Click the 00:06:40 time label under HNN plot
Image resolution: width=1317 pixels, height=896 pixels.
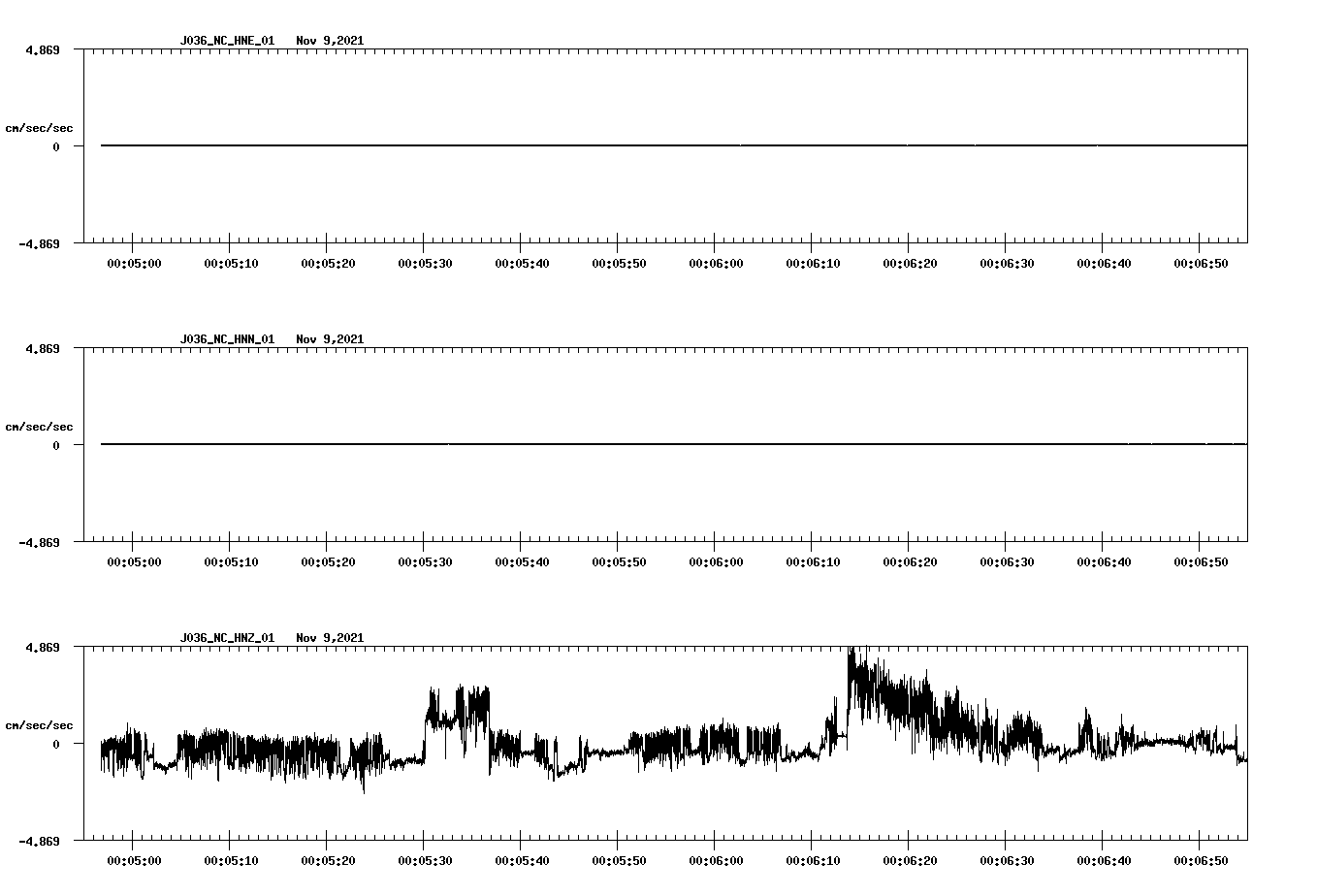coord(1104,562)
